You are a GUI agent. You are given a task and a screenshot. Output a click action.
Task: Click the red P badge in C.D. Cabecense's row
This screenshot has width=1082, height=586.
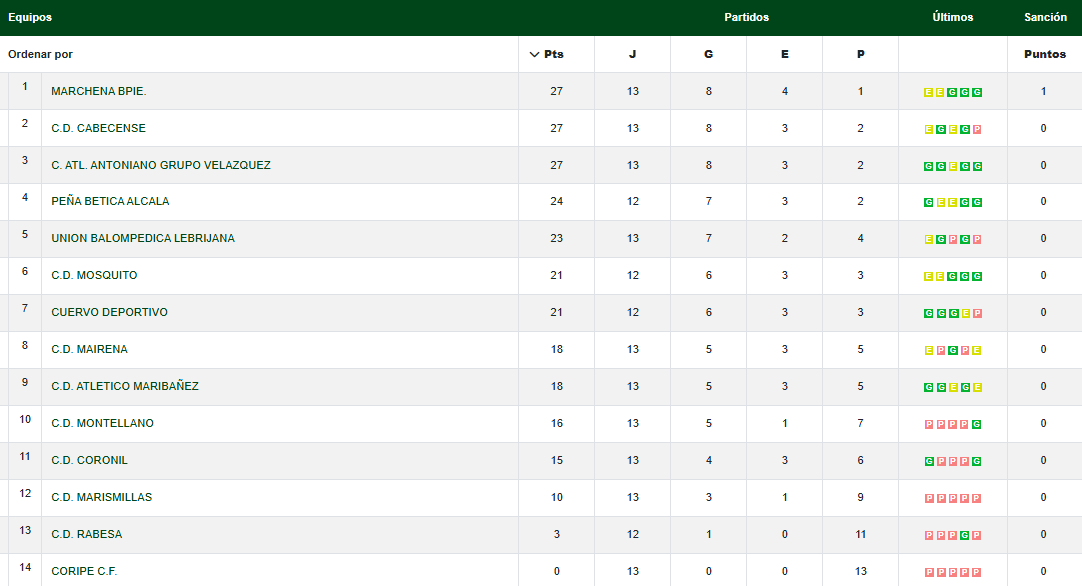tap(977, 129)
